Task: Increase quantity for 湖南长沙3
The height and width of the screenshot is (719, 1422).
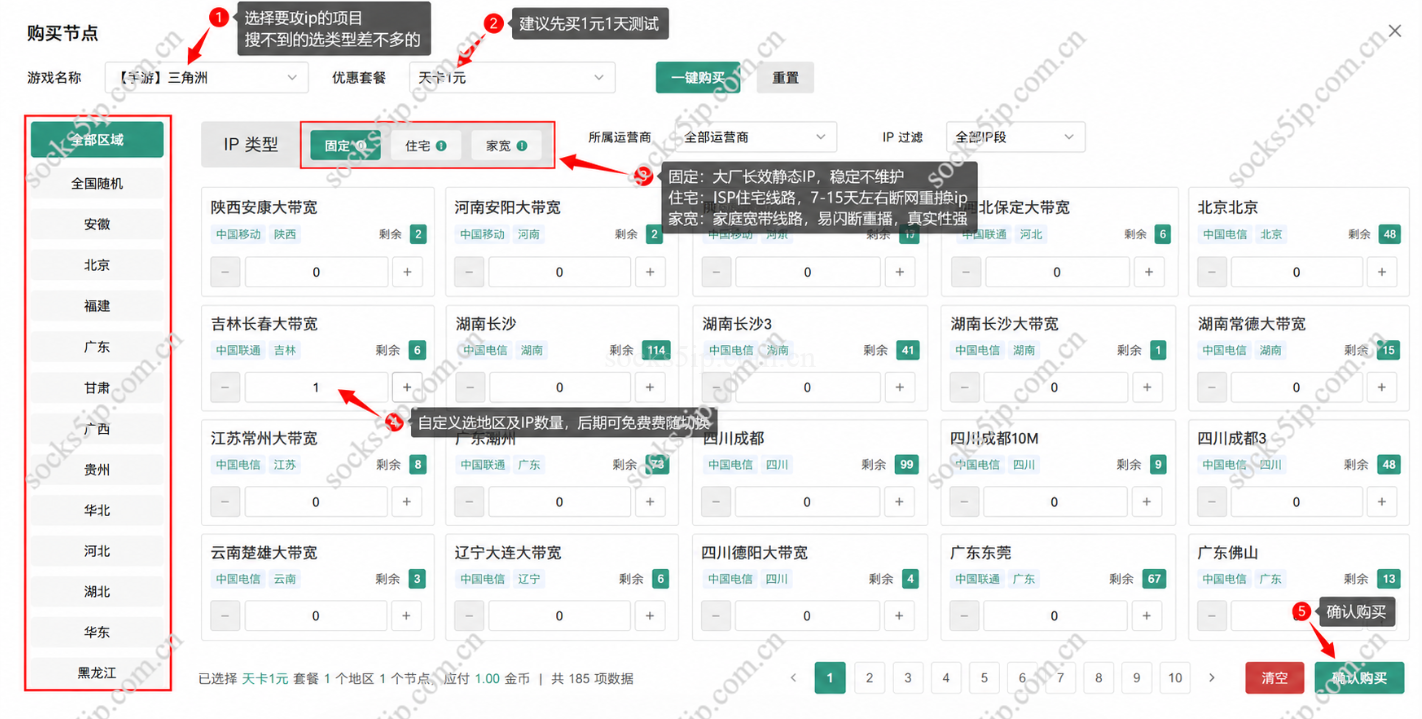Action: point(899,387)
